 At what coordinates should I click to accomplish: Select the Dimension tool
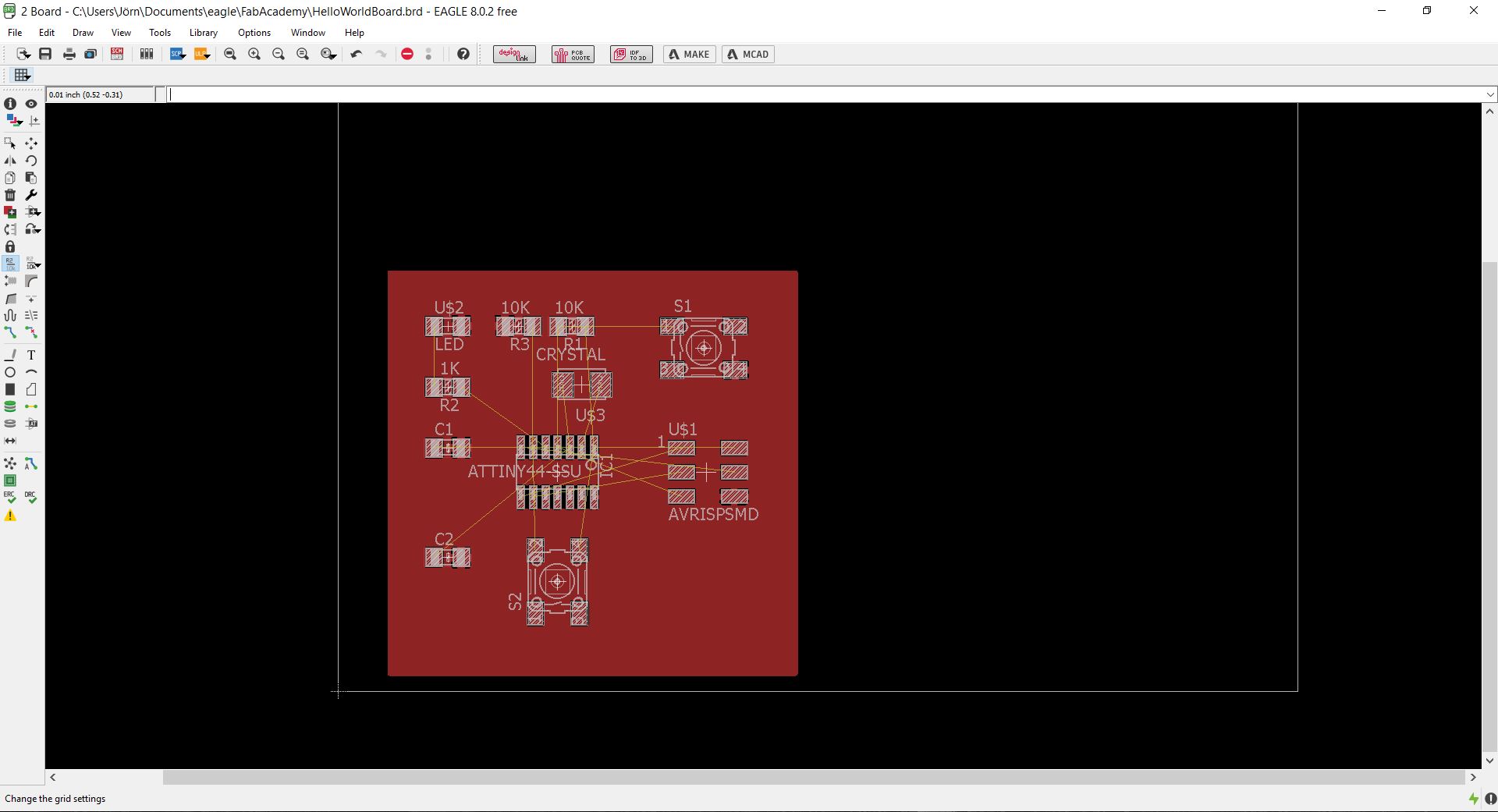[10, 441]
